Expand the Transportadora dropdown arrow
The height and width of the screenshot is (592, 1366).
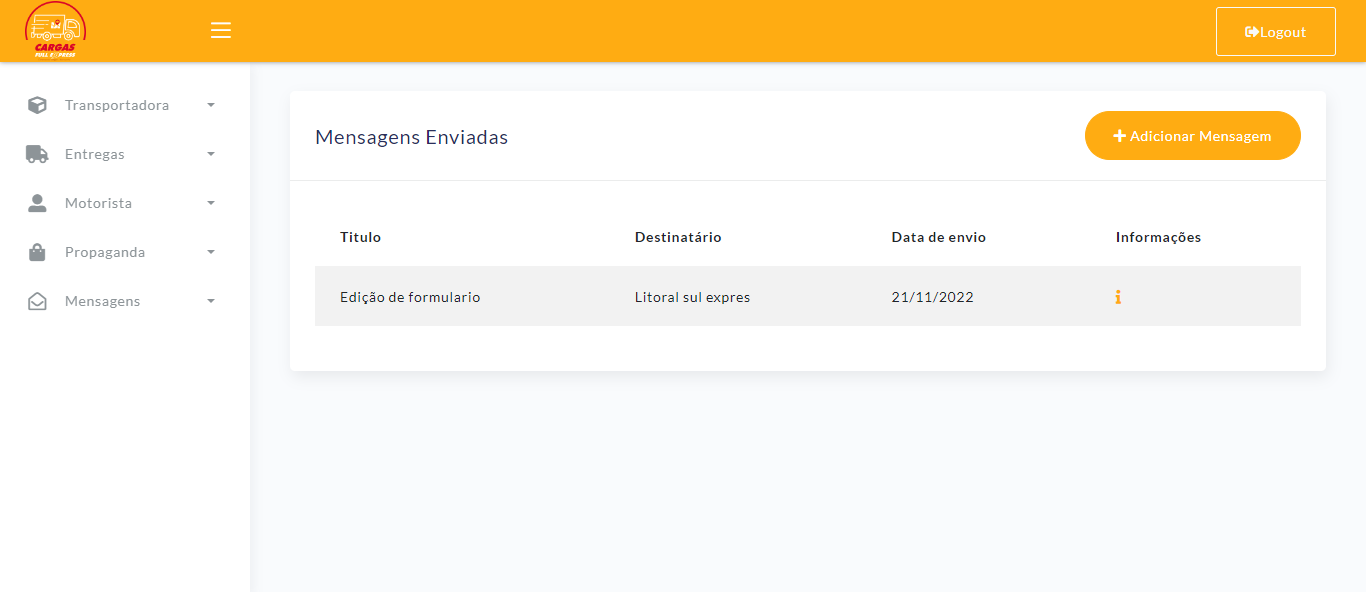click(x=211, y=105)
